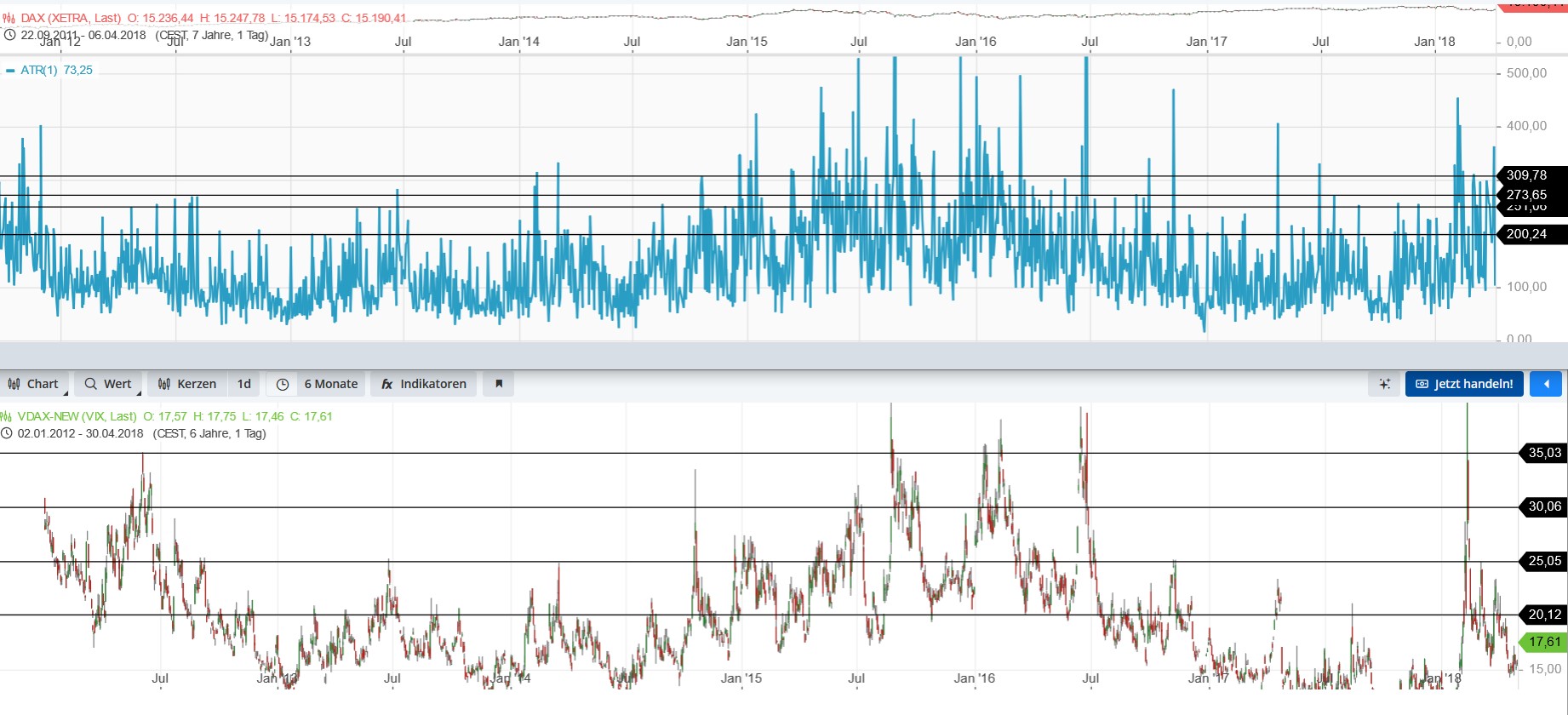Click the VDAX-NEW (VIX, Last) legend title

[77, 416]
